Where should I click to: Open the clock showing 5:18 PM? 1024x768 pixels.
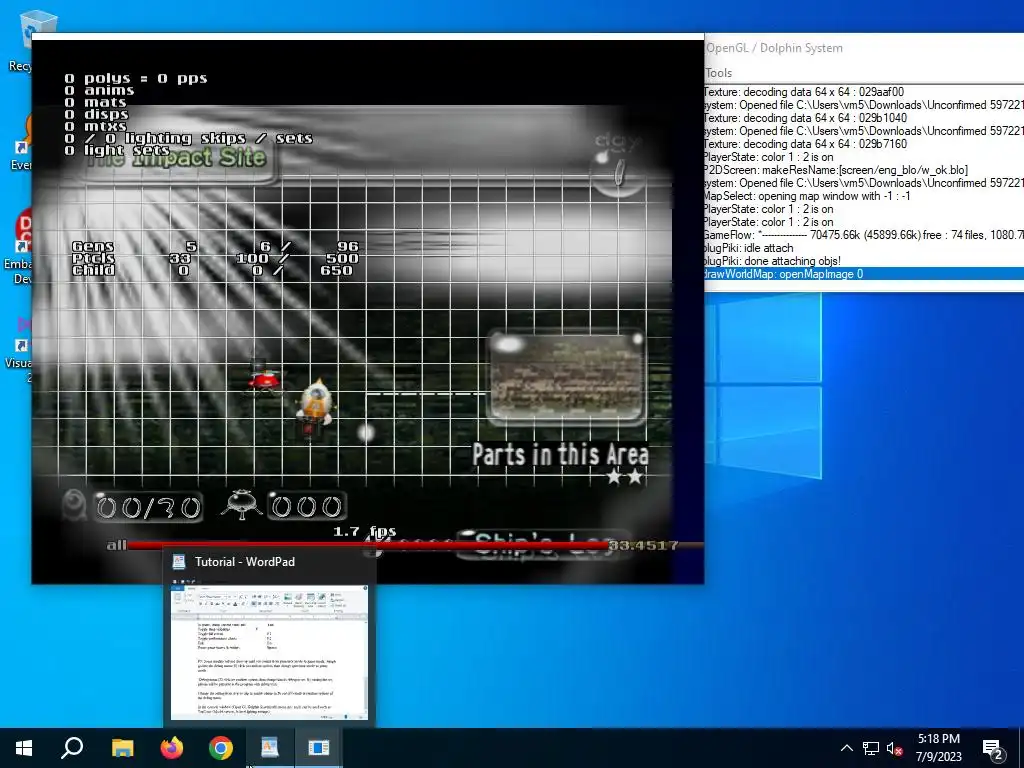(938, 748)
